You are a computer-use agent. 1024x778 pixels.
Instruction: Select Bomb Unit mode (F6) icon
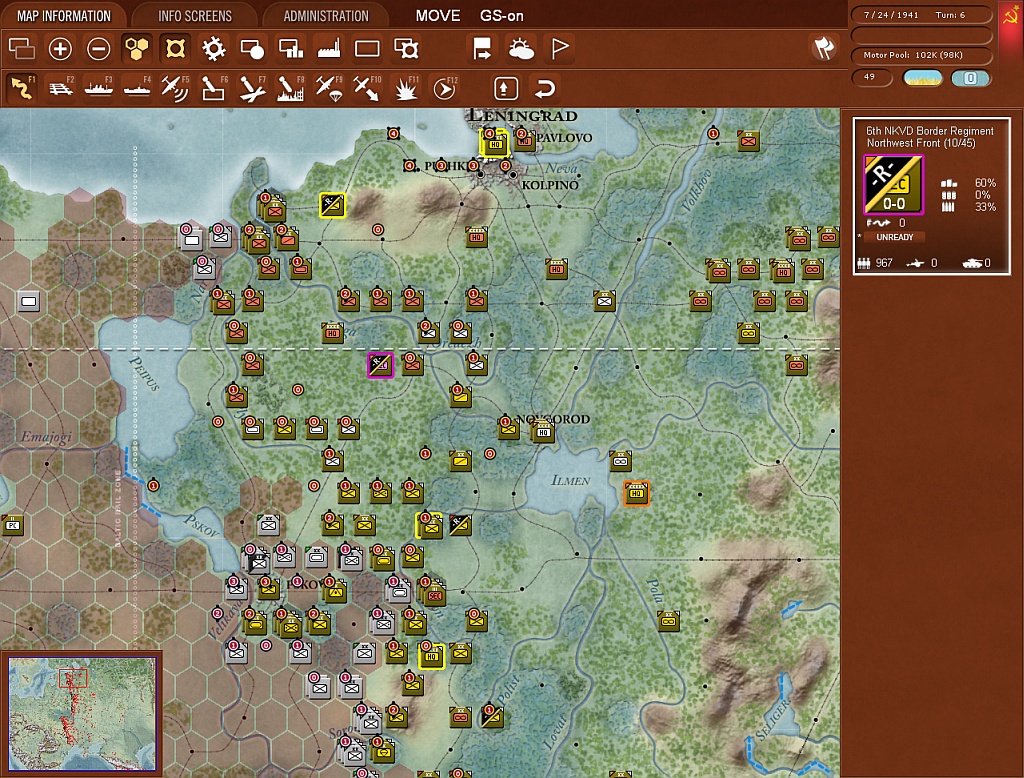213,88
